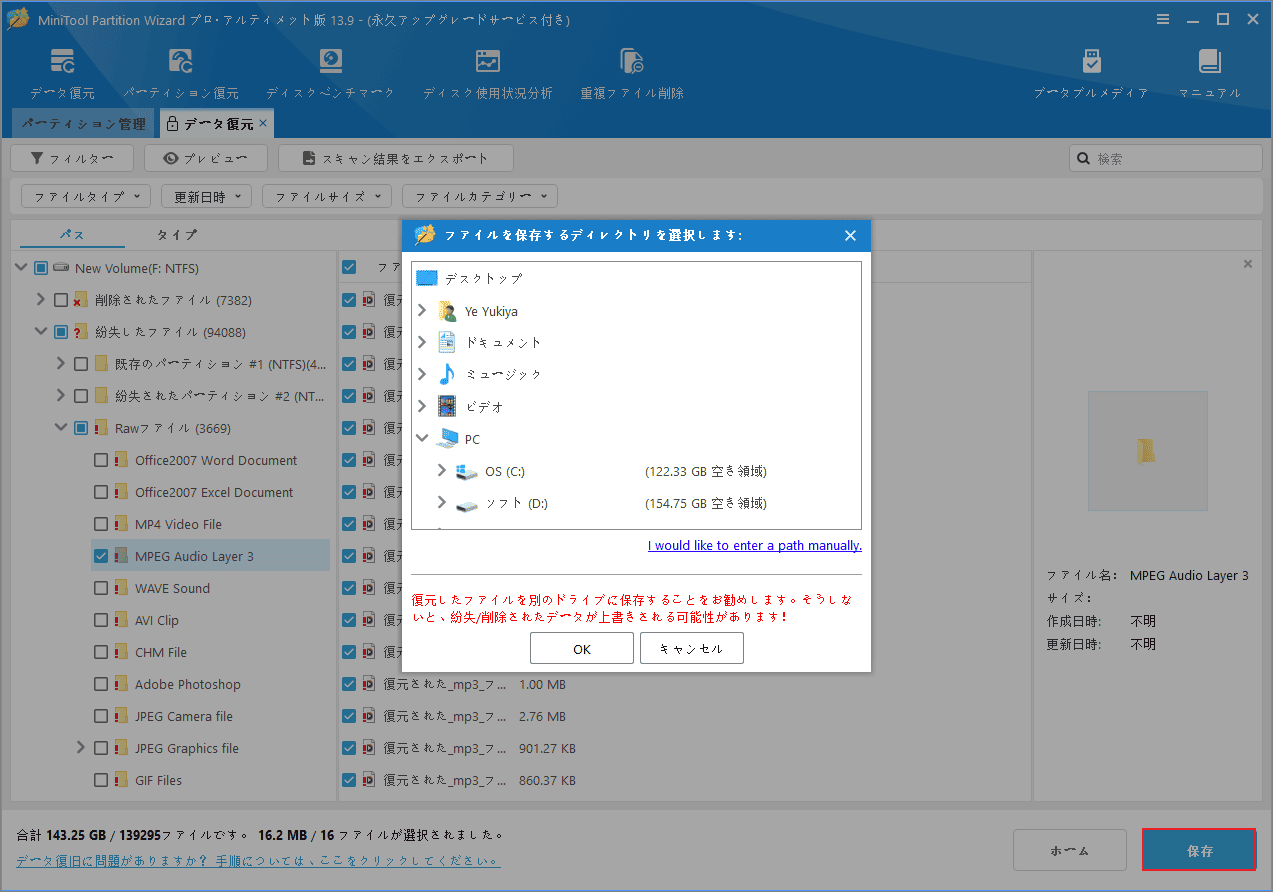The width and height of the screenshot is (1273, 892).
Task: Open the 重複ファイル削除 tool icon
Action: click(632, 62)
